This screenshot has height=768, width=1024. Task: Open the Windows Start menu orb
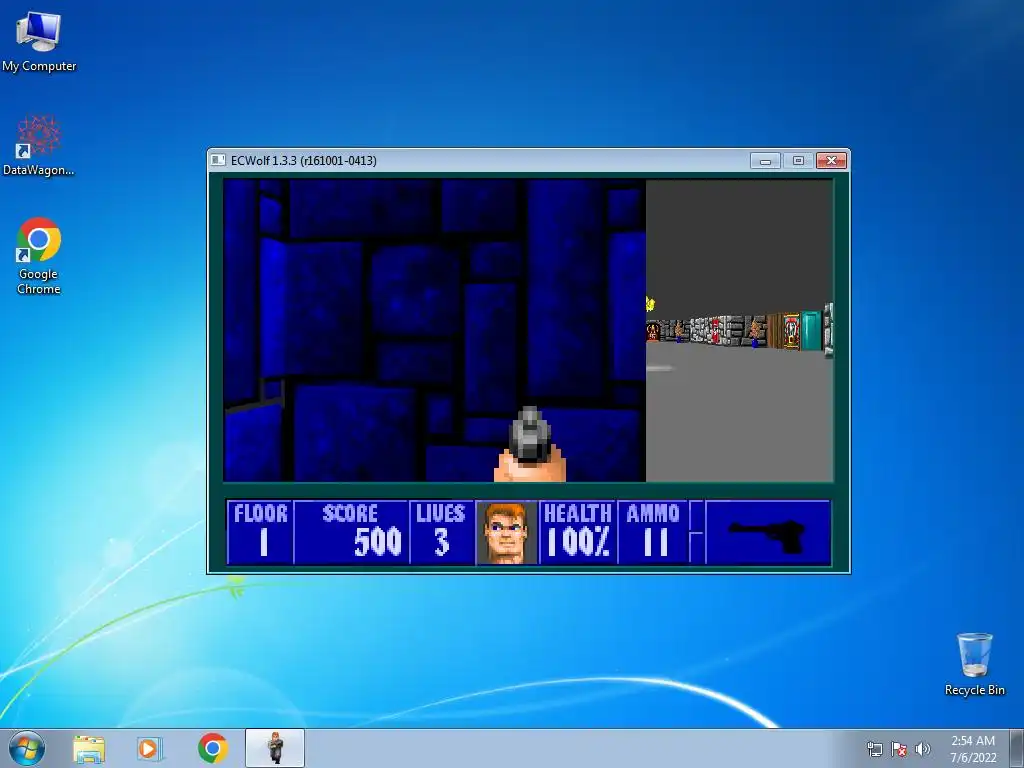coord(27,748)
